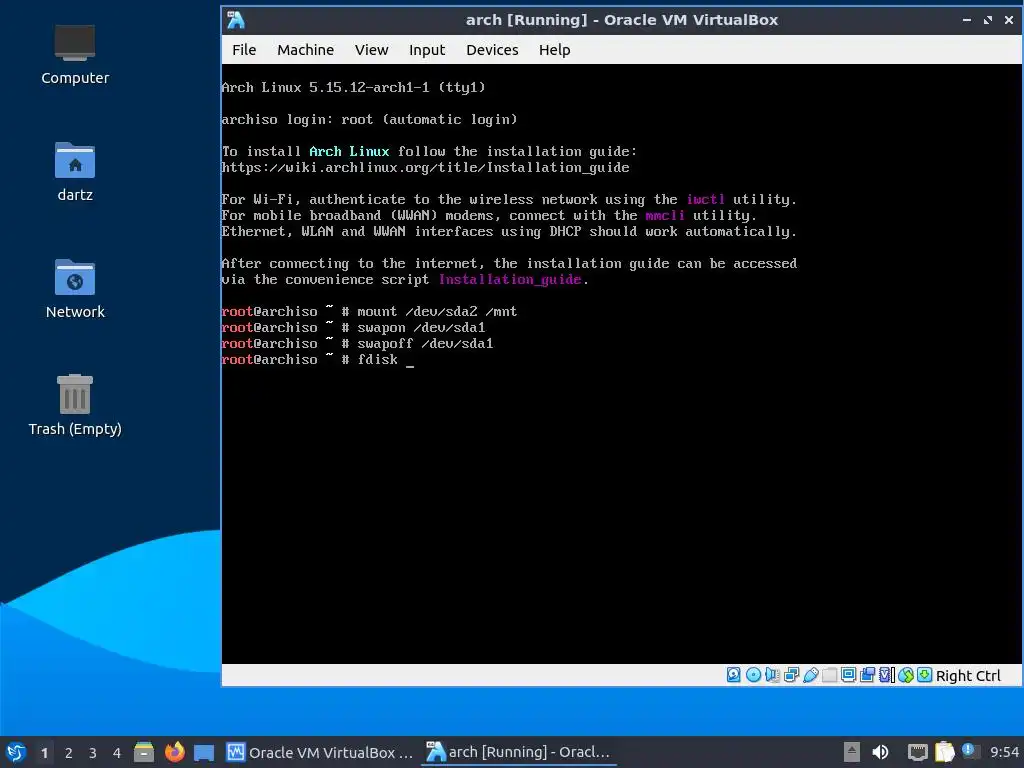Viewport: 1024px width, 768px height.
Task: Switch to workspace 3
Action: pos(93,753)
